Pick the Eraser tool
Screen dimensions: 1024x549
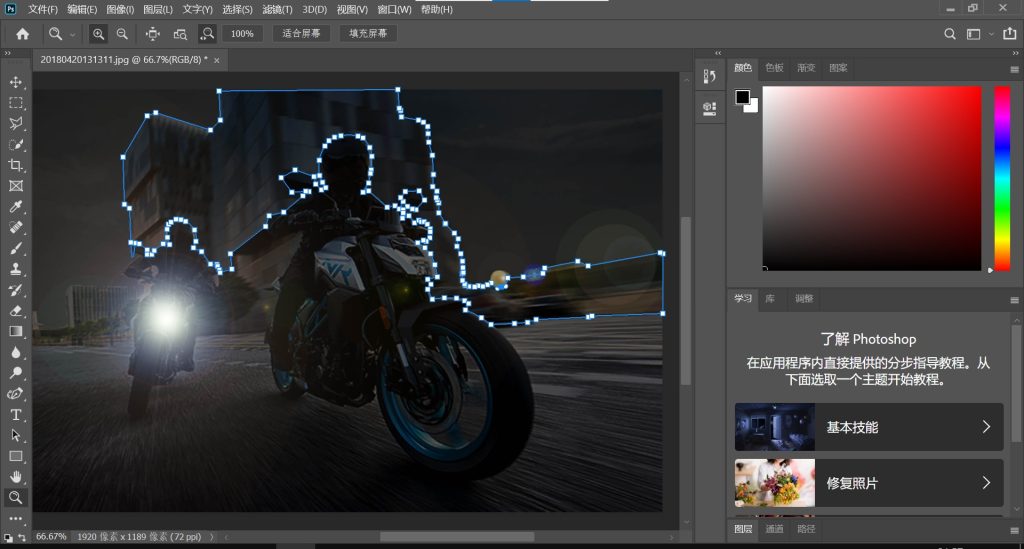[x=15, y=311]
